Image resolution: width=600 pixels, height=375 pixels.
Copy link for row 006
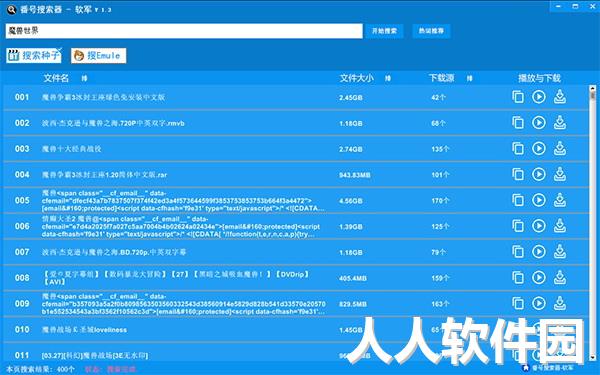coord(518,226)
